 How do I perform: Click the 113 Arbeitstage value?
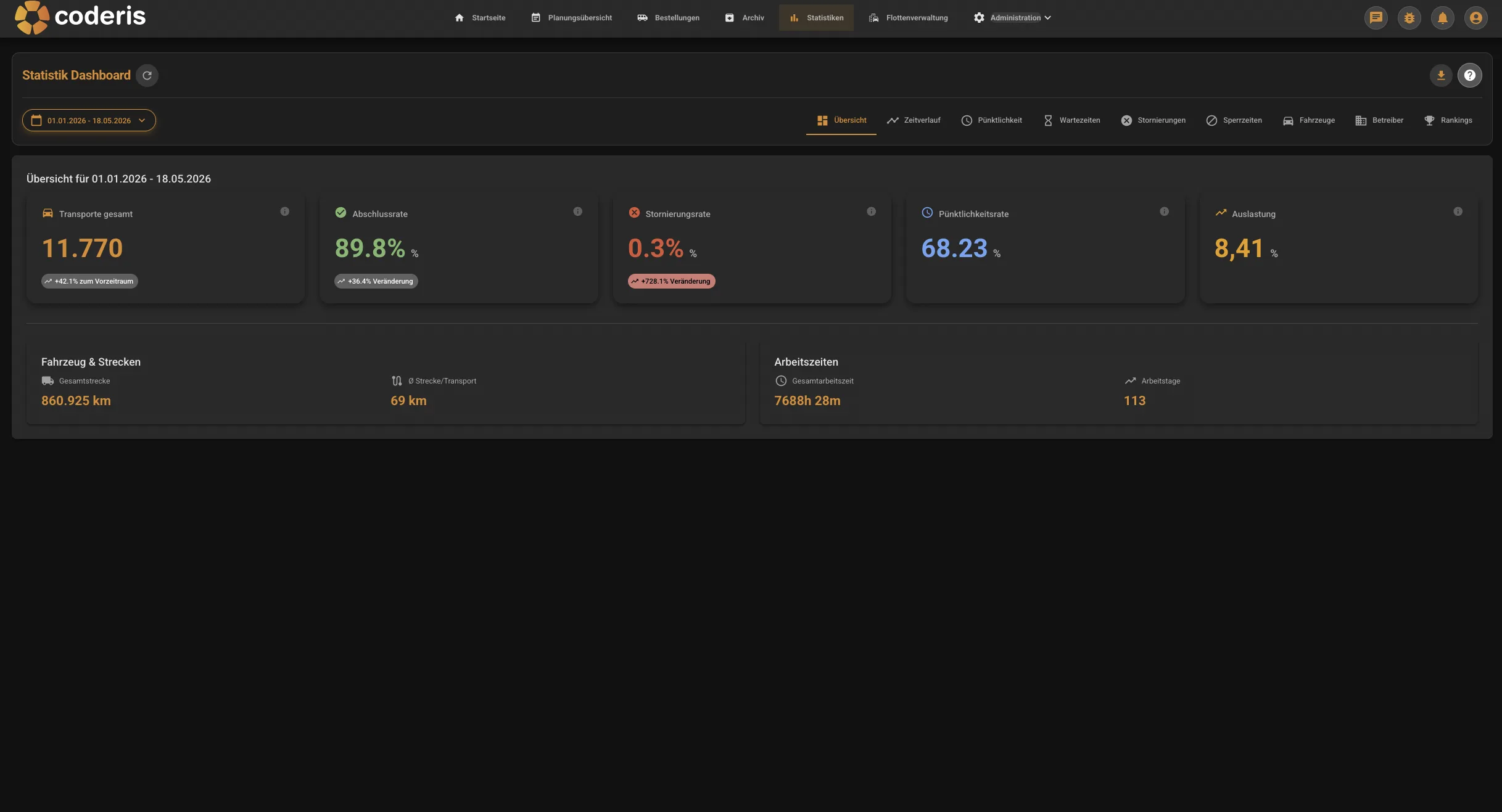pyautogui.click(x=1134, y=401)
